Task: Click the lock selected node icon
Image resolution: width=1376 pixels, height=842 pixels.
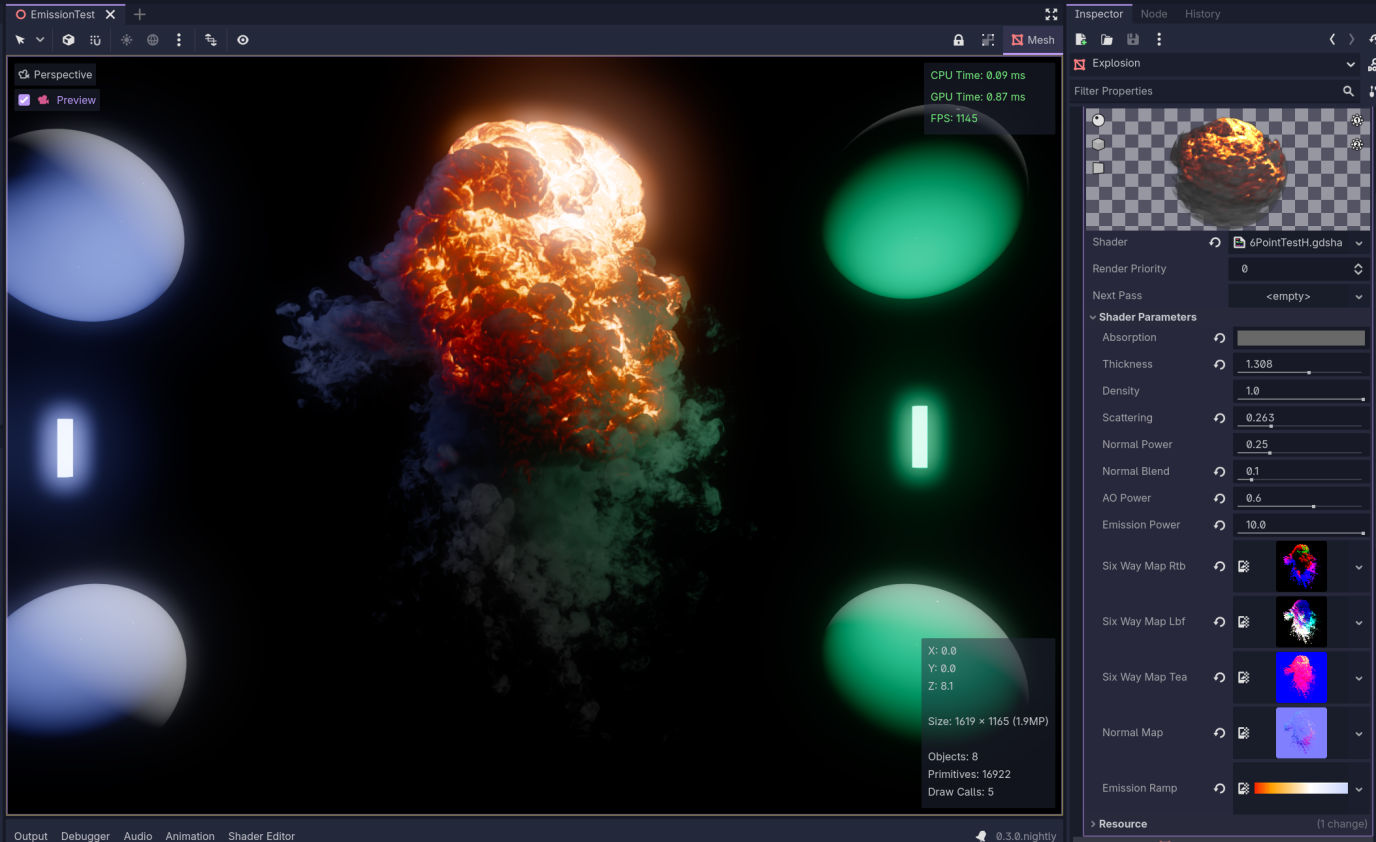Action: point(959,40)
